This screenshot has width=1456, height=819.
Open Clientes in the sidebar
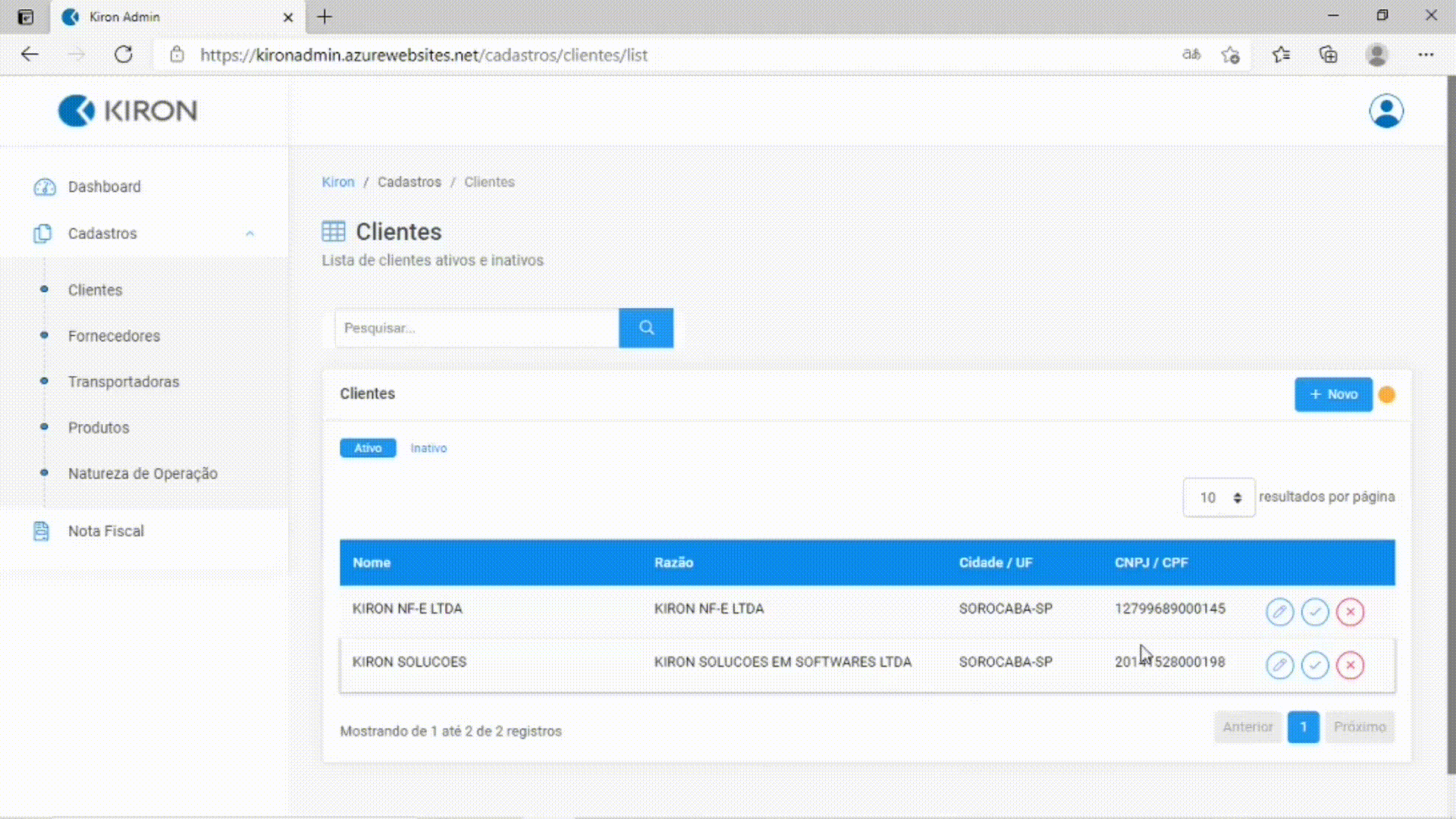95,290
